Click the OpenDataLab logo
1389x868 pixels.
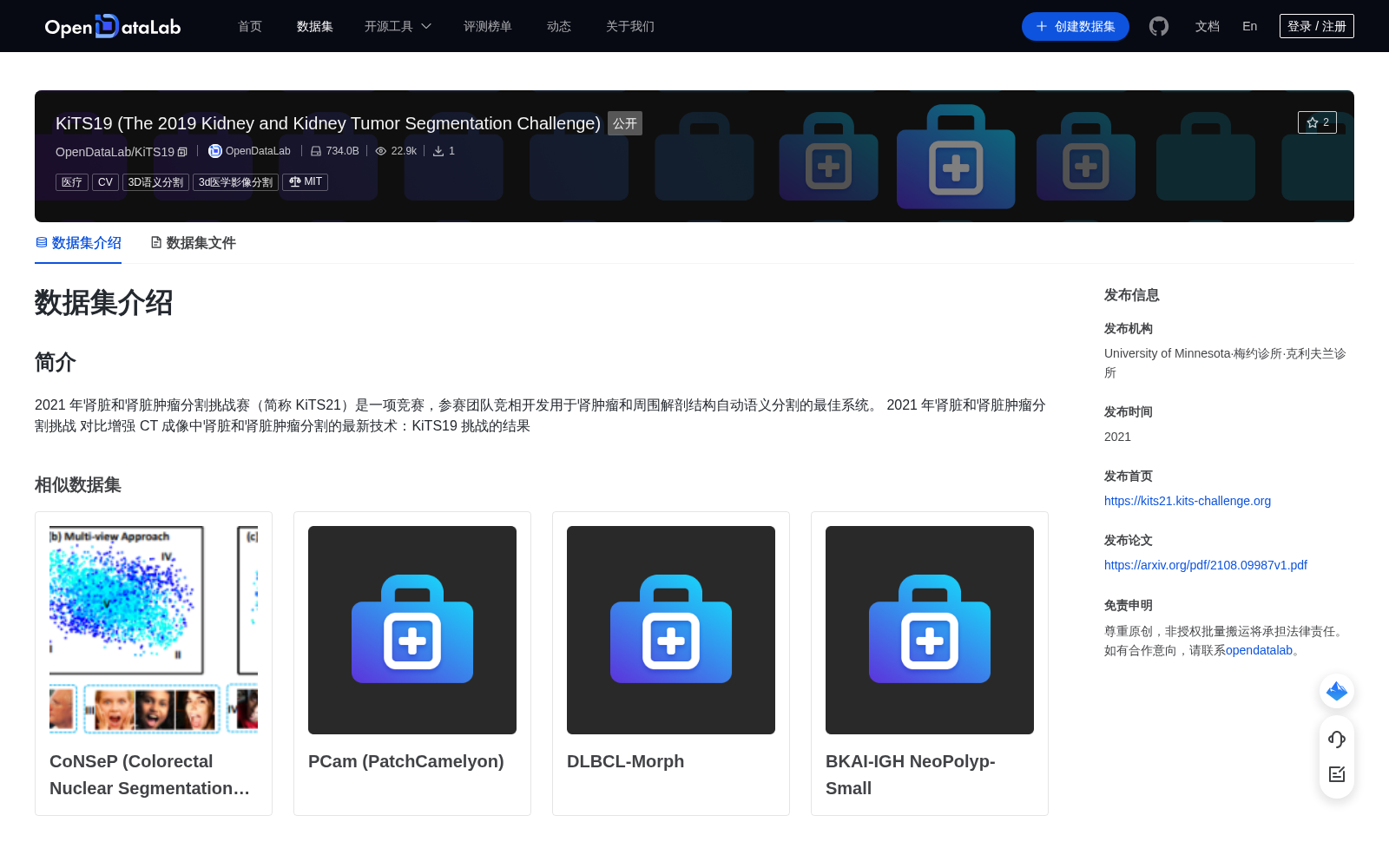point(113,26)
